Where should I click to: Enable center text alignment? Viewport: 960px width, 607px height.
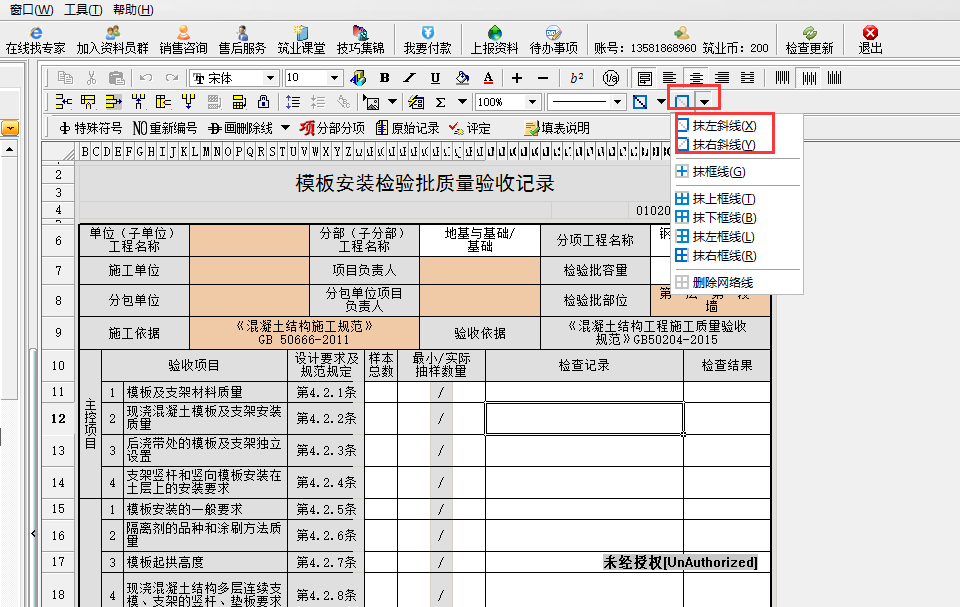696,78
